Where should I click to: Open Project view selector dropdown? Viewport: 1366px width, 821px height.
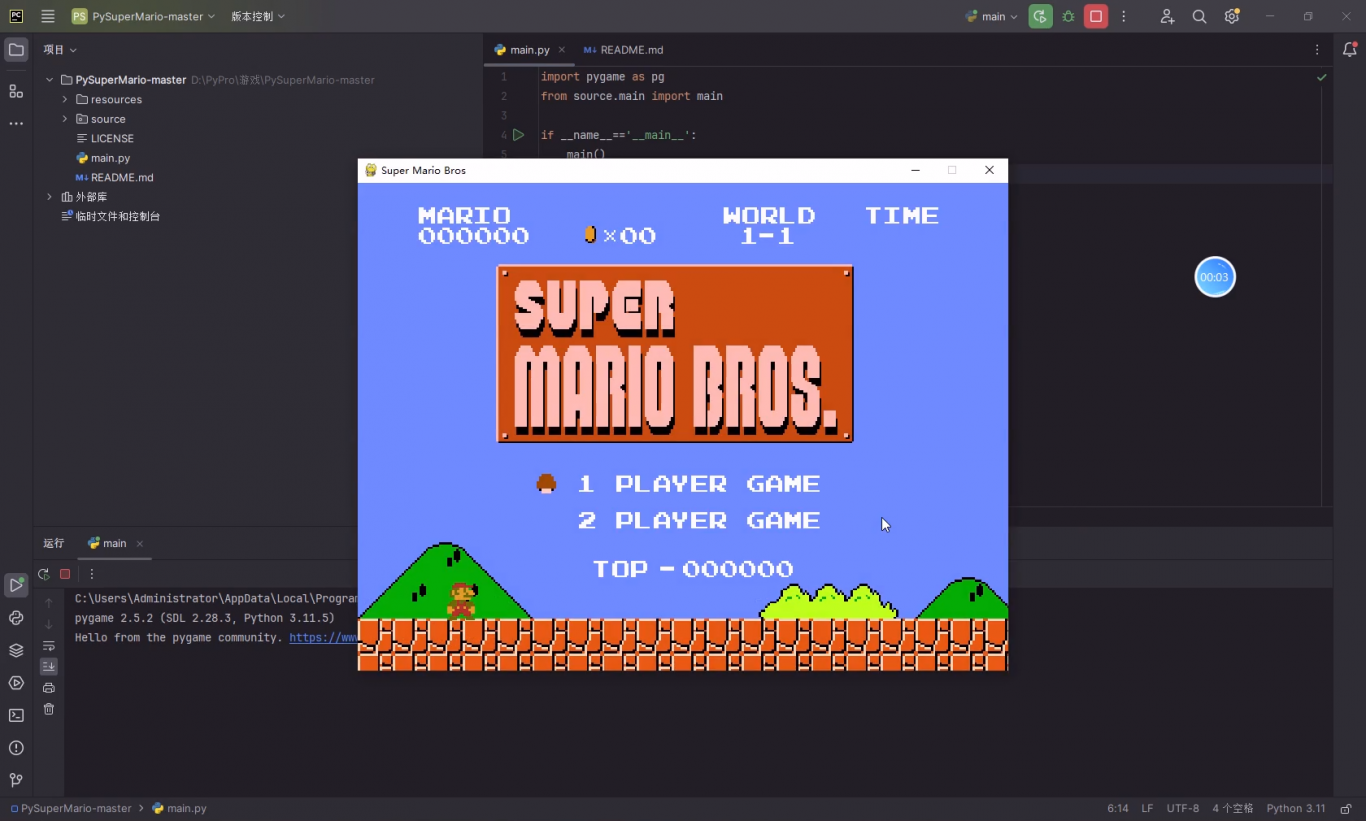[60, 50]
